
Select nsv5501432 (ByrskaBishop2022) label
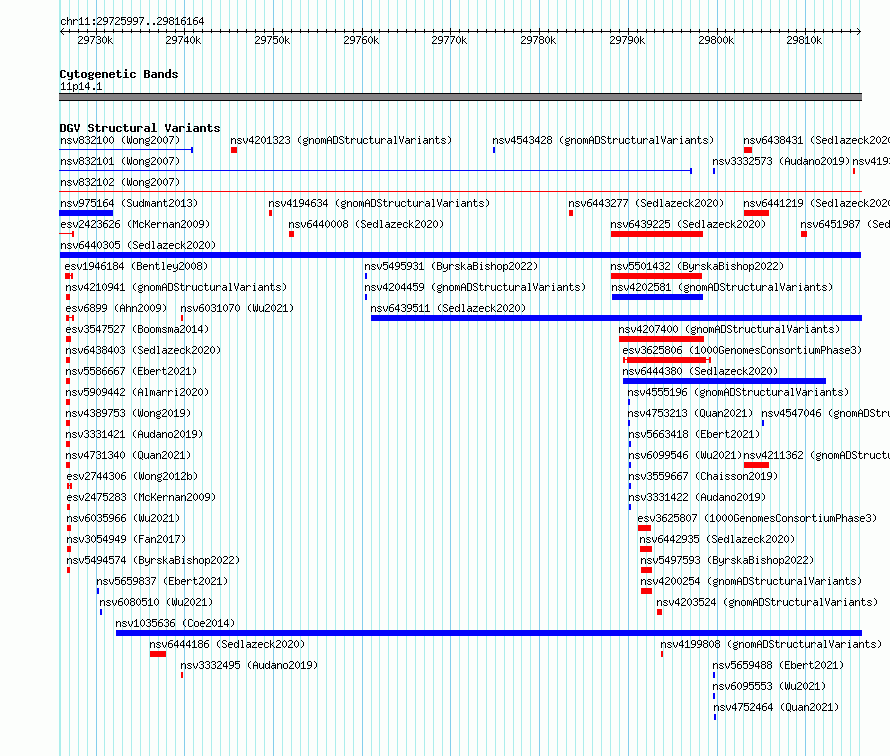697,266
